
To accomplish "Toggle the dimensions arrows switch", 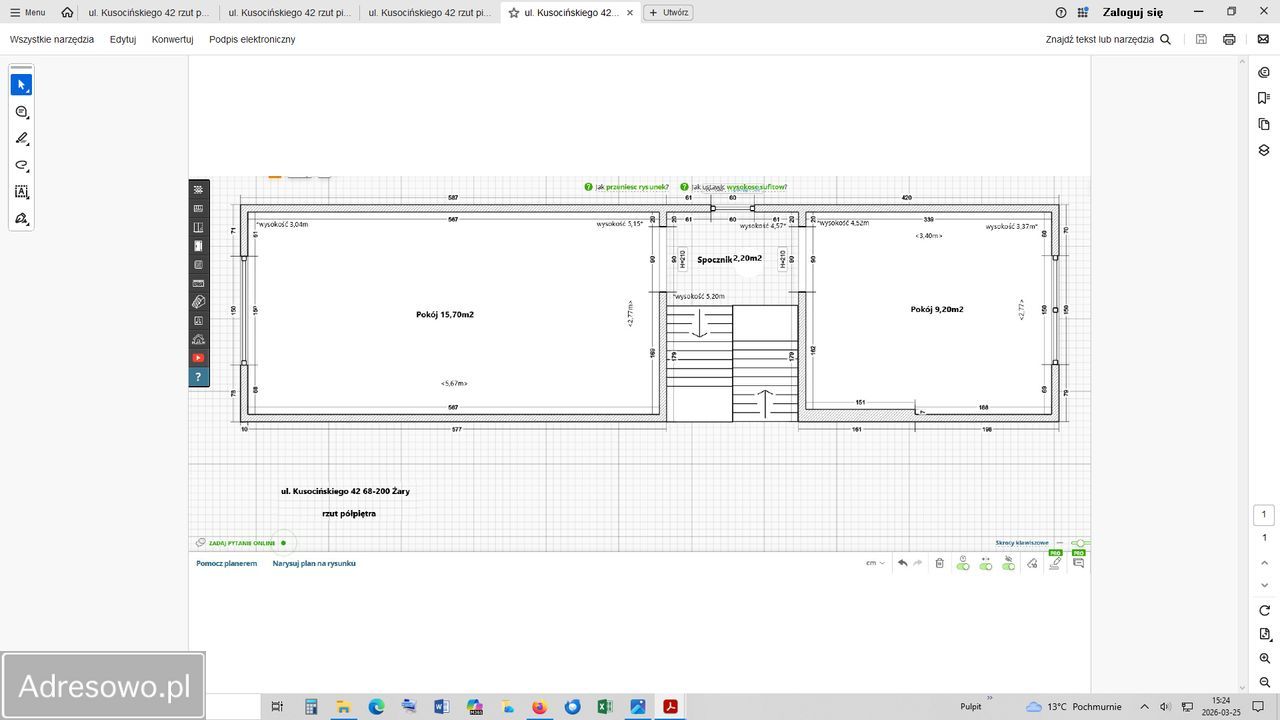I will (x=985, y=564).
